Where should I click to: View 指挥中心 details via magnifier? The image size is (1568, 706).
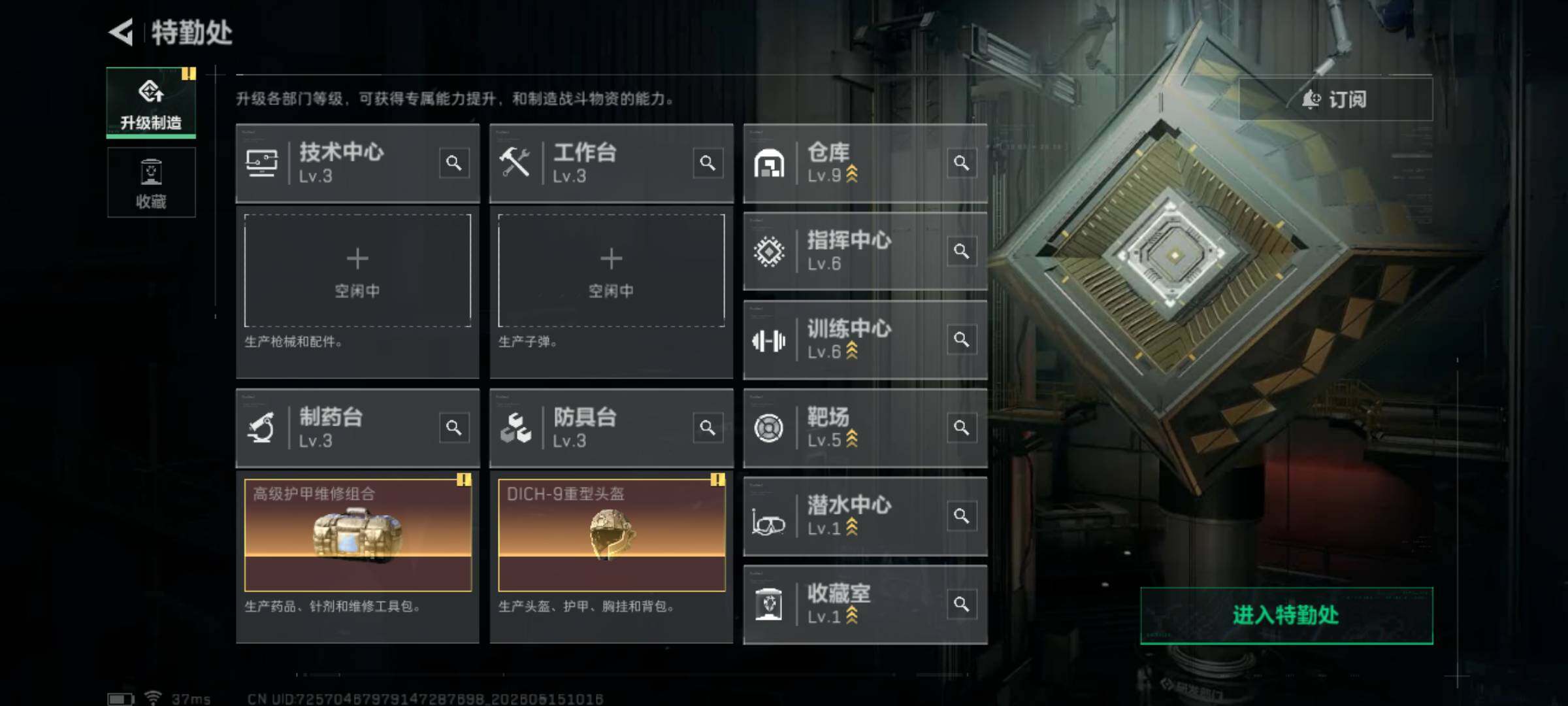click(962, 251)
